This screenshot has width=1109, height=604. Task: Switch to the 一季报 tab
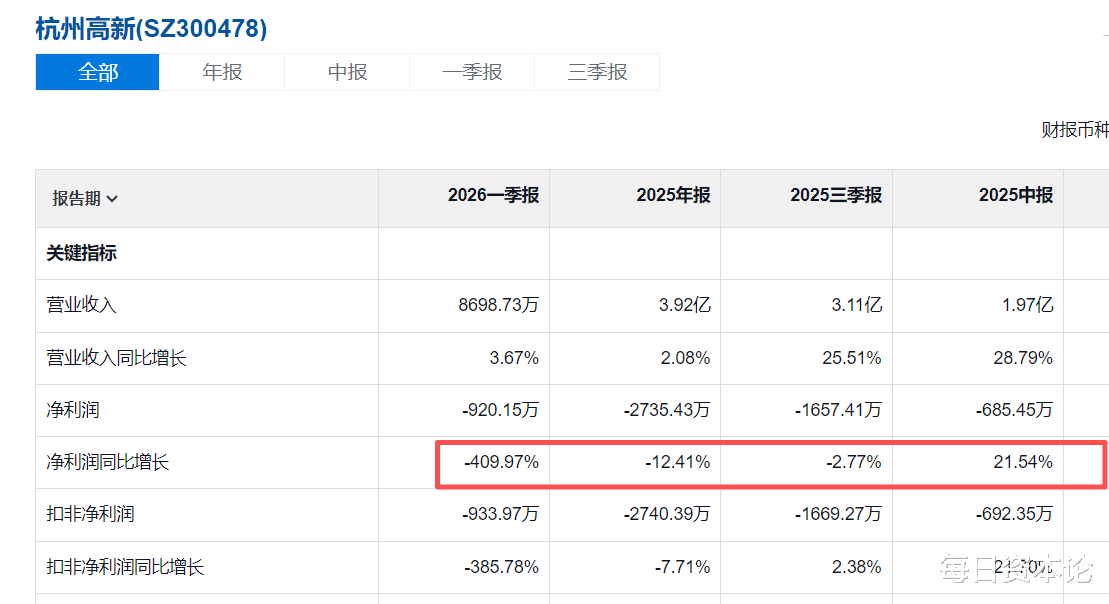click(x=472, y=72)
